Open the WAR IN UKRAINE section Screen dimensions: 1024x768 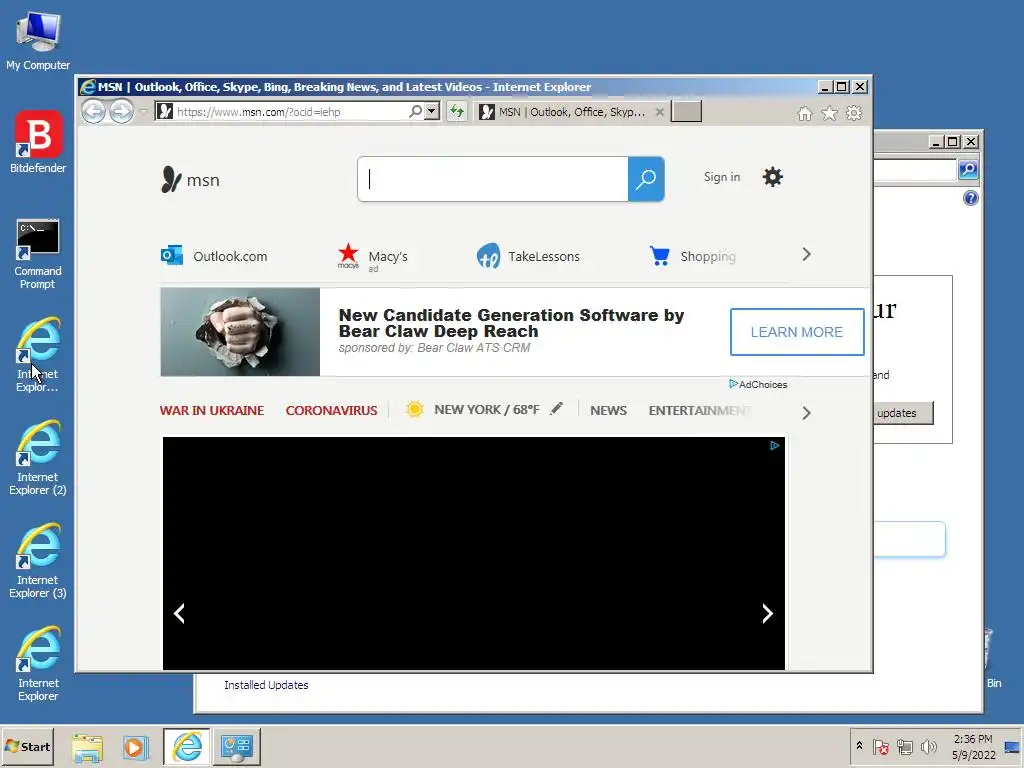(212, 411)
